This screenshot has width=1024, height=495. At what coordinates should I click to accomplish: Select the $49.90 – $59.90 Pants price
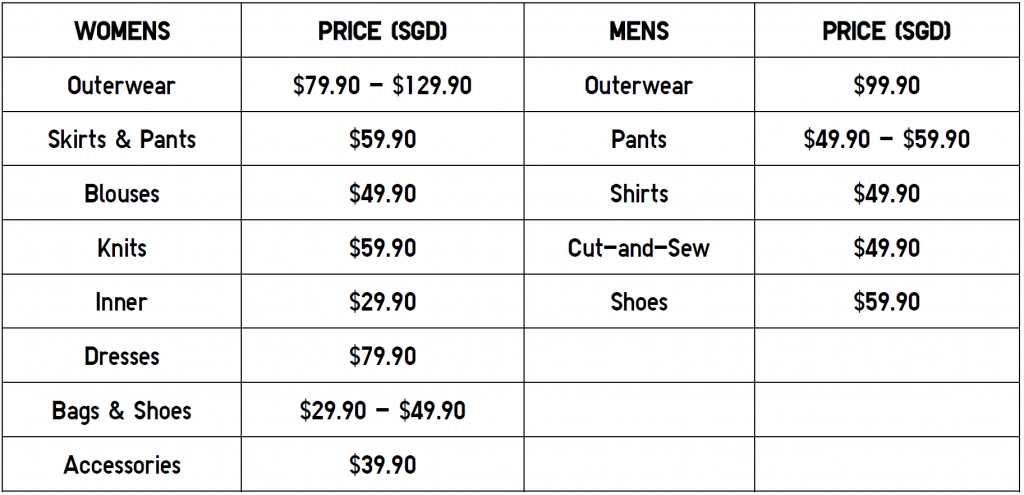coord(887,139)
